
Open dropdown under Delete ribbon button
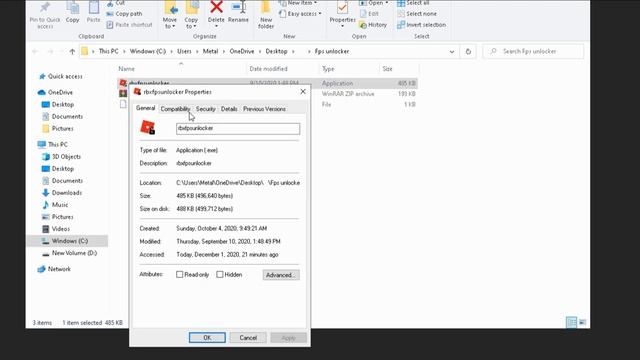coord(216,27)
